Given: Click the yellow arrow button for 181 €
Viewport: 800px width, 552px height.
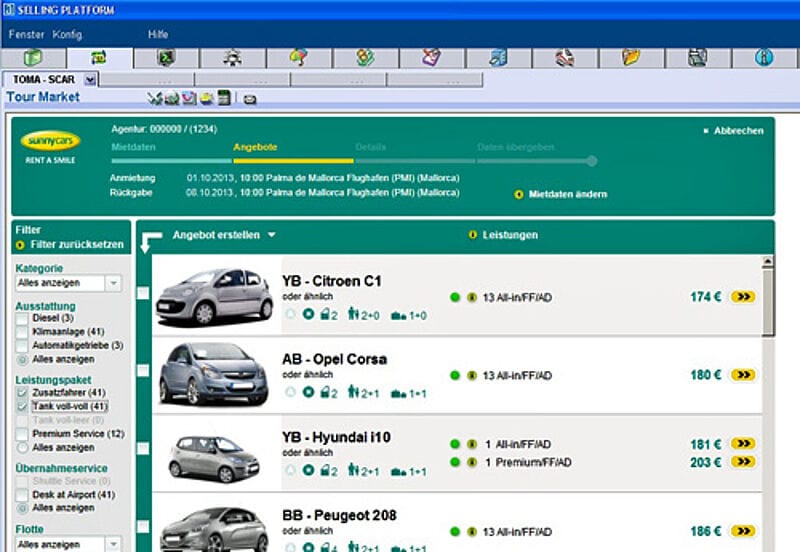Looking at the screenshot, I should coord(743,443).
